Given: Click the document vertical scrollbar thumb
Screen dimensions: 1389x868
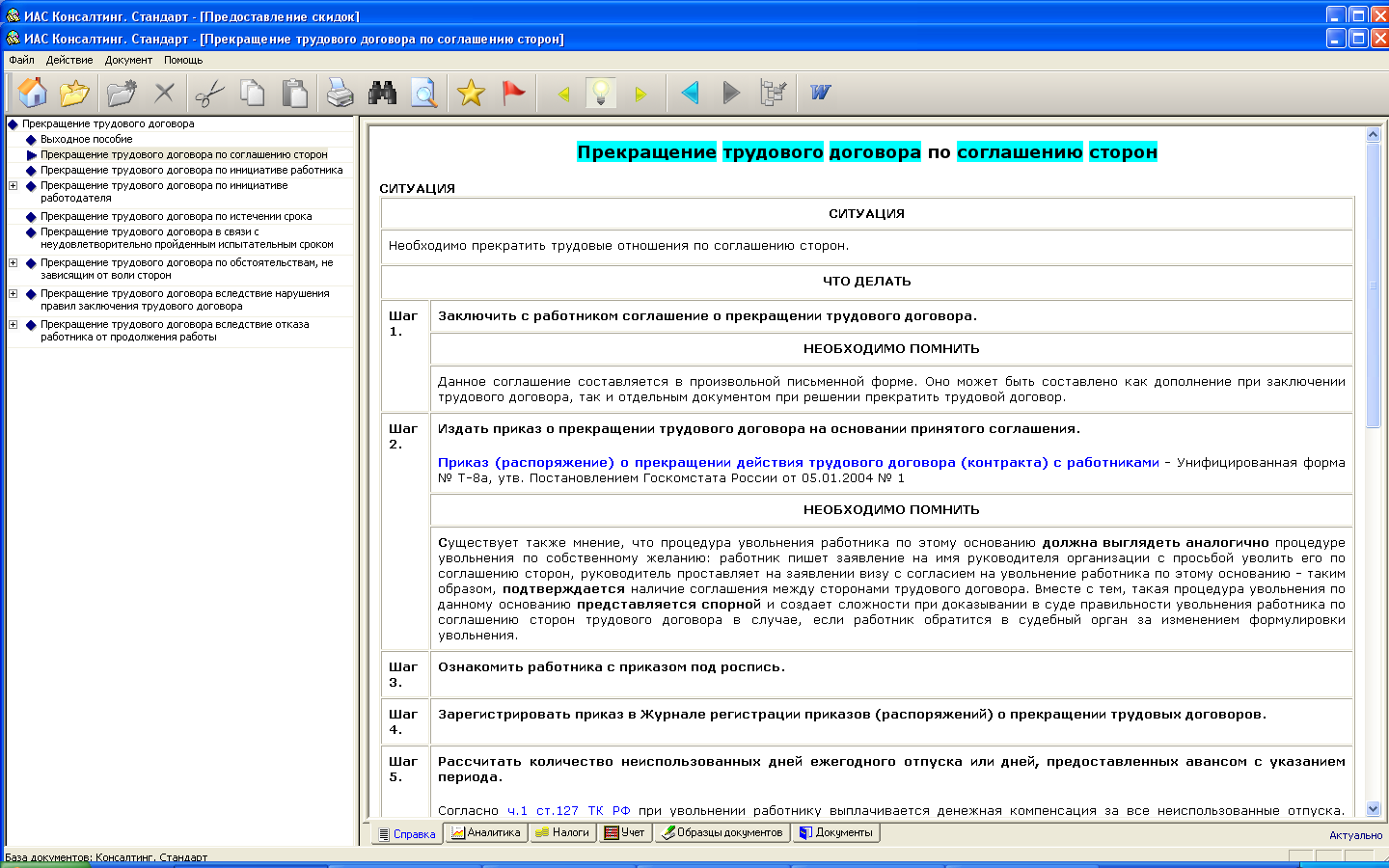Looking at the screenshot, I should 1374,285.
